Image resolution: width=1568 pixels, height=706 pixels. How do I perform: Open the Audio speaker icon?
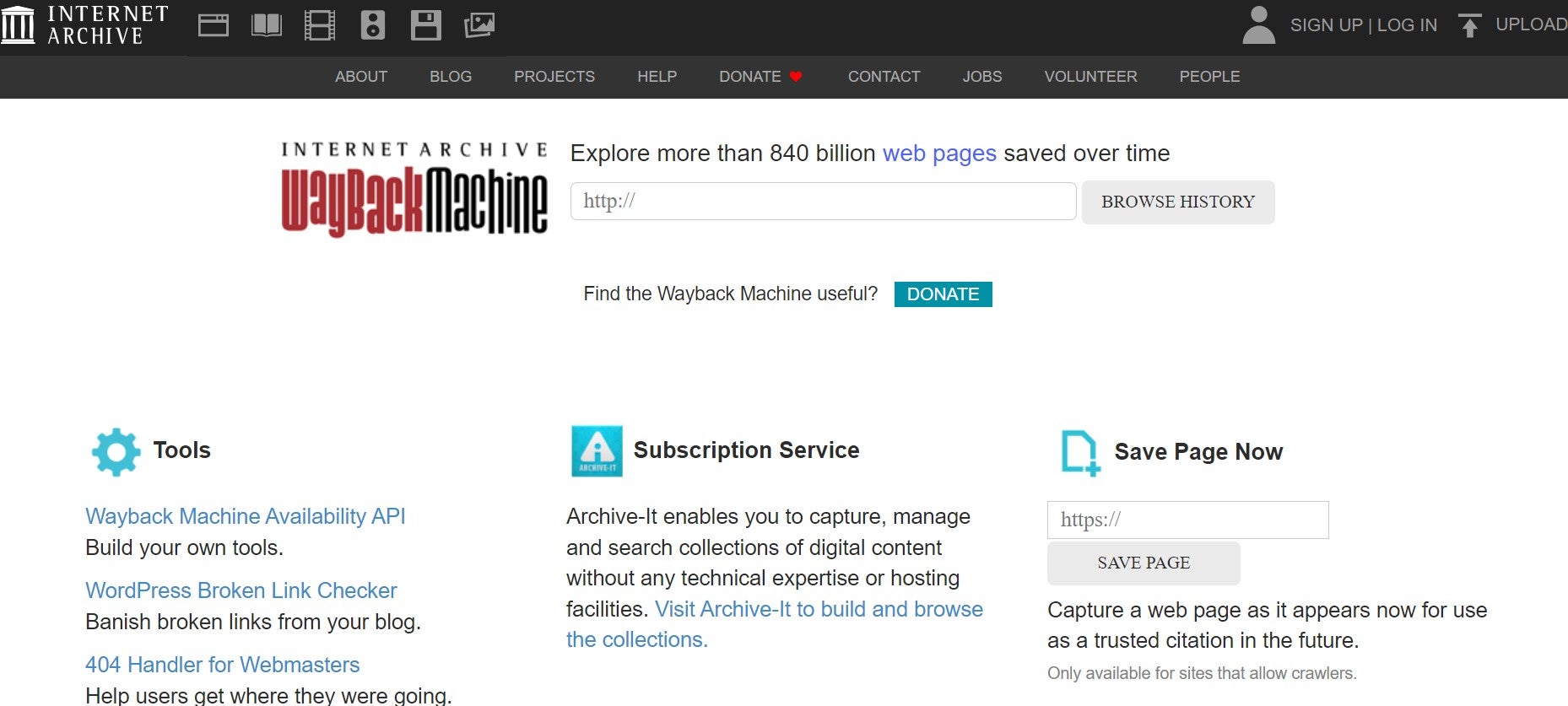[x=372, y=25]
